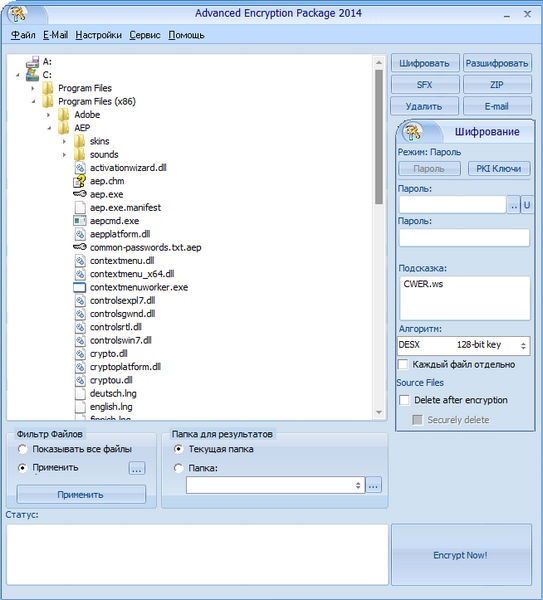Click the file tree scroll up arrow

tap(379, 62)
